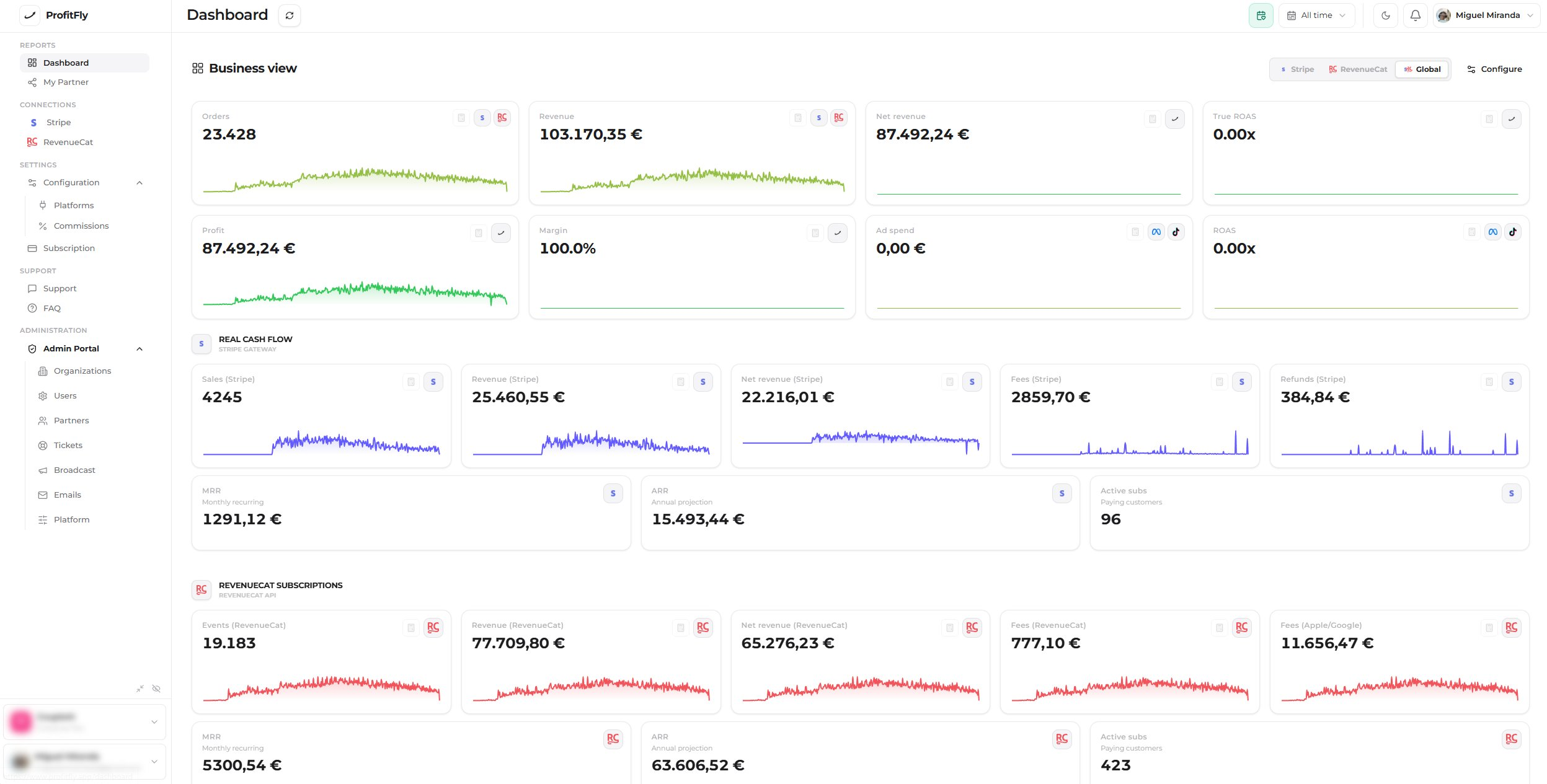Click the Tickets lifebuoy icon

click(43, 446)
